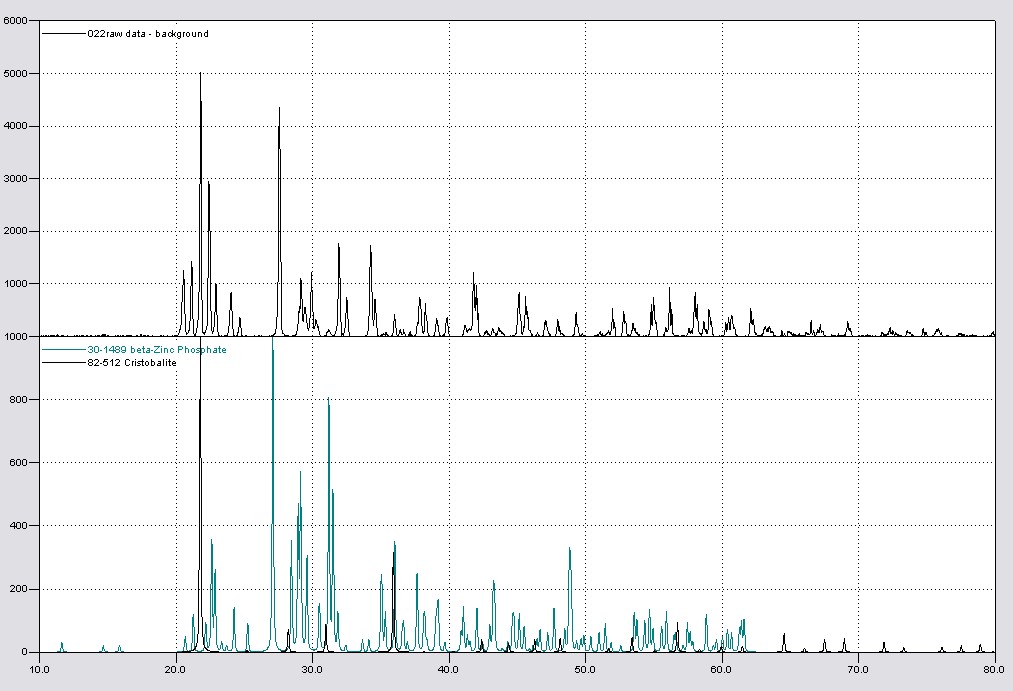
Task: Click the 50.0 x-axis label
Action: point(585,670)
